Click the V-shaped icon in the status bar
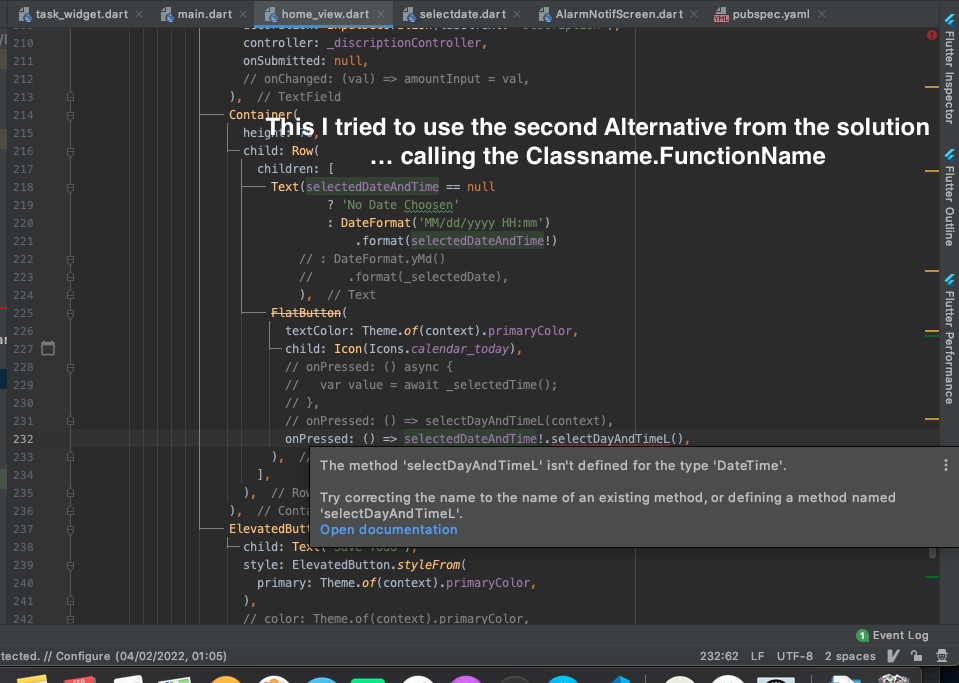The width and height of the screenshot is (959, 683). coord(893,656)
